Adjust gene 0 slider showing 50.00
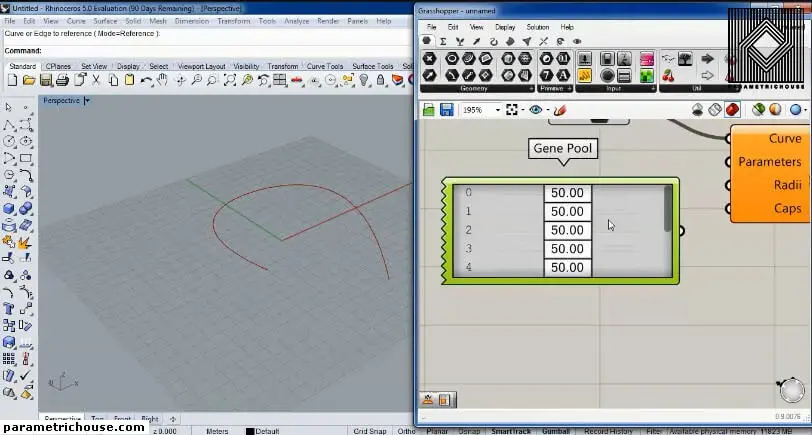Image resolution: width=812 pixels, height=435 pixels. [x=567, y=193]
